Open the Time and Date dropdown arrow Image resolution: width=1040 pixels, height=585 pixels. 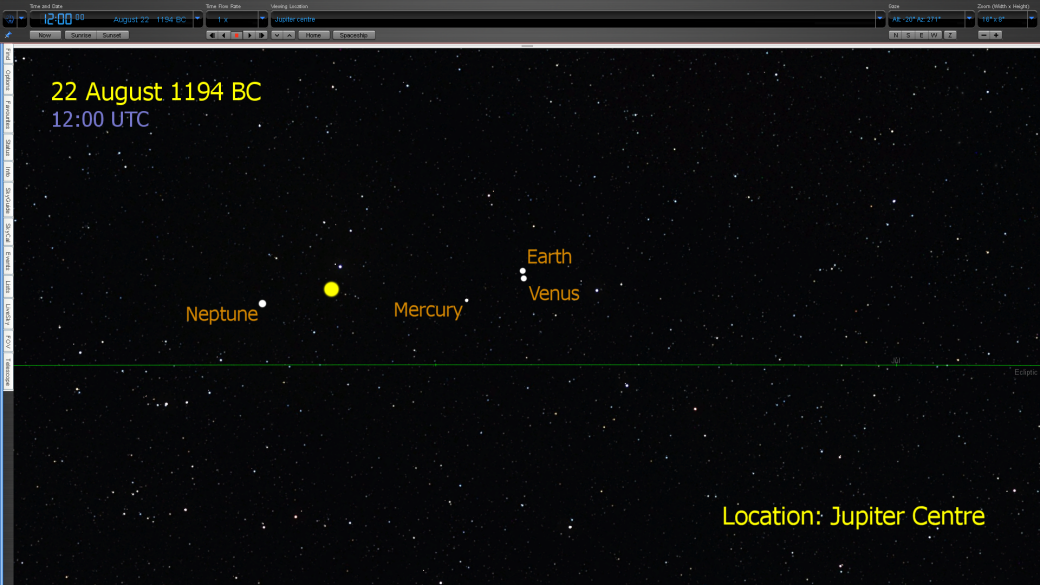198,19
